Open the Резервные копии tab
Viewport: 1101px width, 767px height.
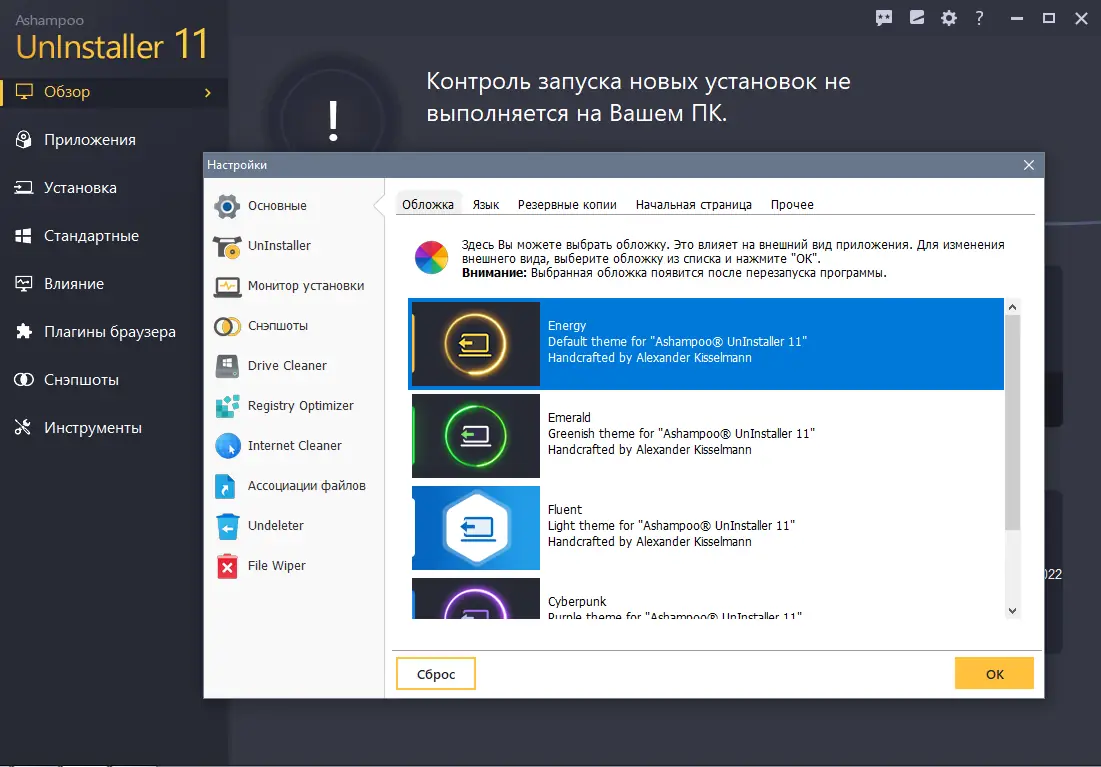567,204
